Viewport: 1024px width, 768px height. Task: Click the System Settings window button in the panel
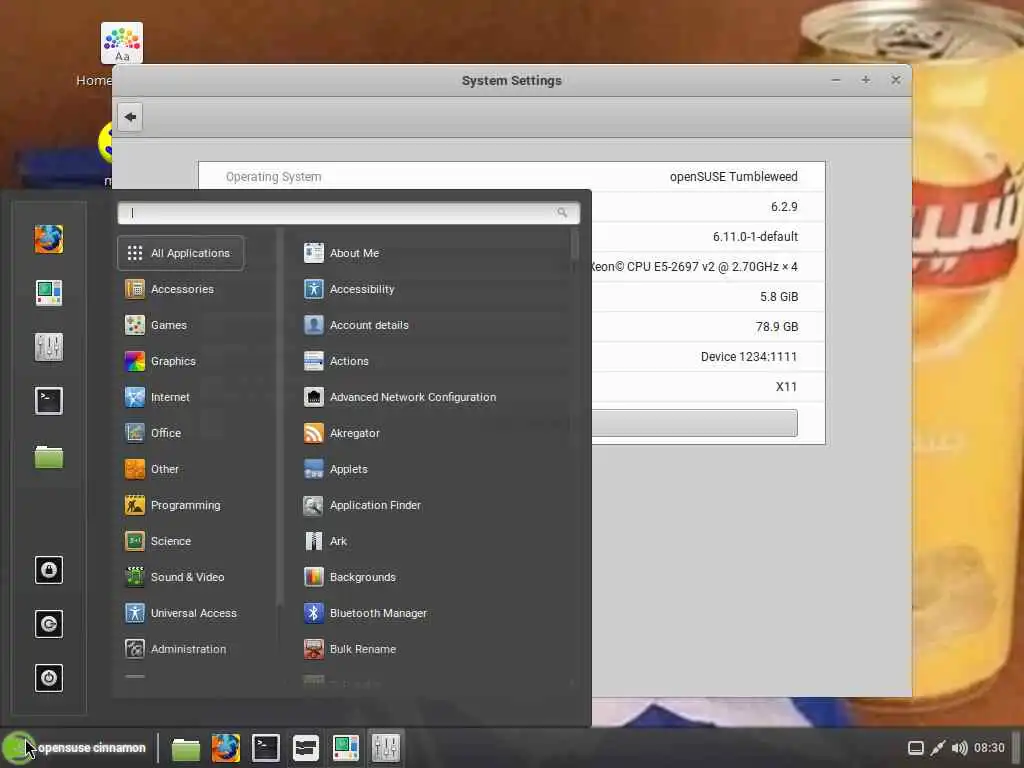point(386,748)
